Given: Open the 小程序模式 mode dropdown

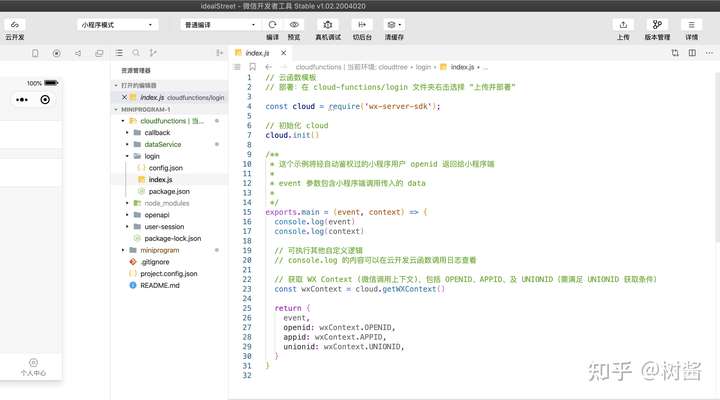Looking at the screenshot, I should click(x=117, y=25).
